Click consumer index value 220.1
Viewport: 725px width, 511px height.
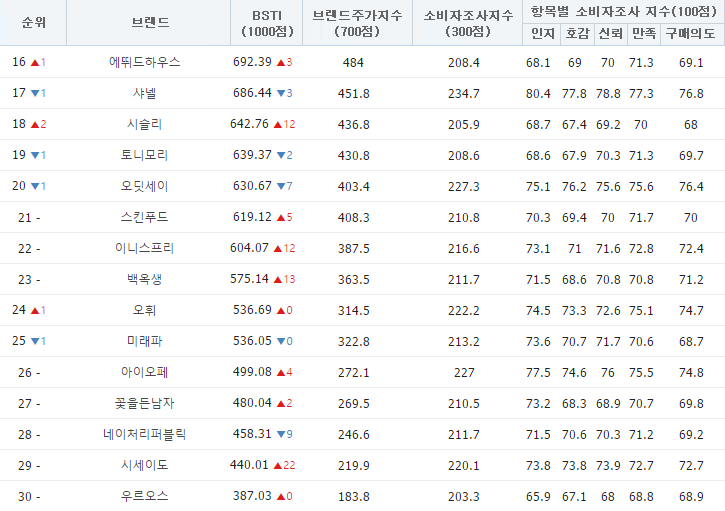464,465
